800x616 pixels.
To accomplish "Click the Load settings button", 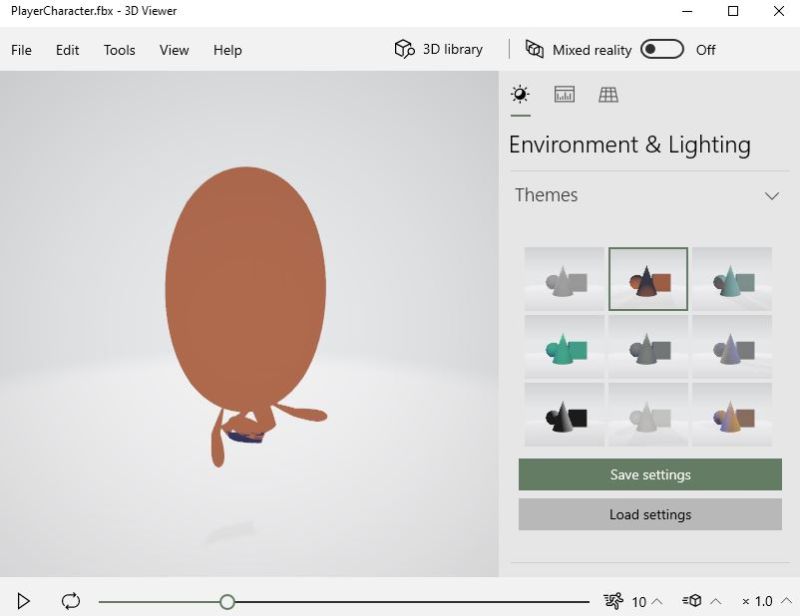I will [x=649, y=514].
